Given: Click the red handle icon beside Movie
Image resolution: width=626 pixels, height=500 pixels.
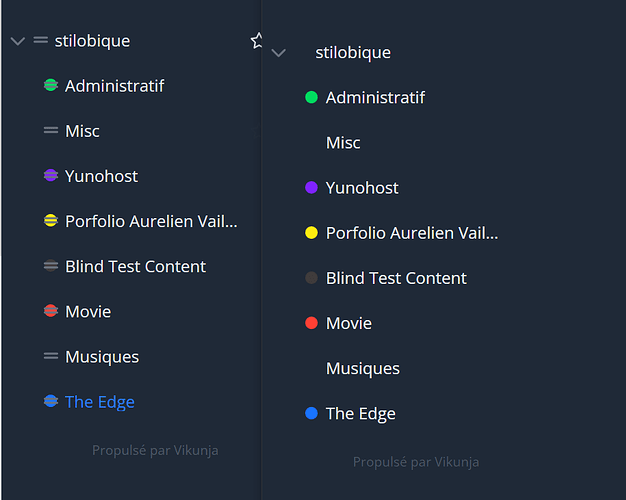Looking at the screenshot, I should point(51,311).
